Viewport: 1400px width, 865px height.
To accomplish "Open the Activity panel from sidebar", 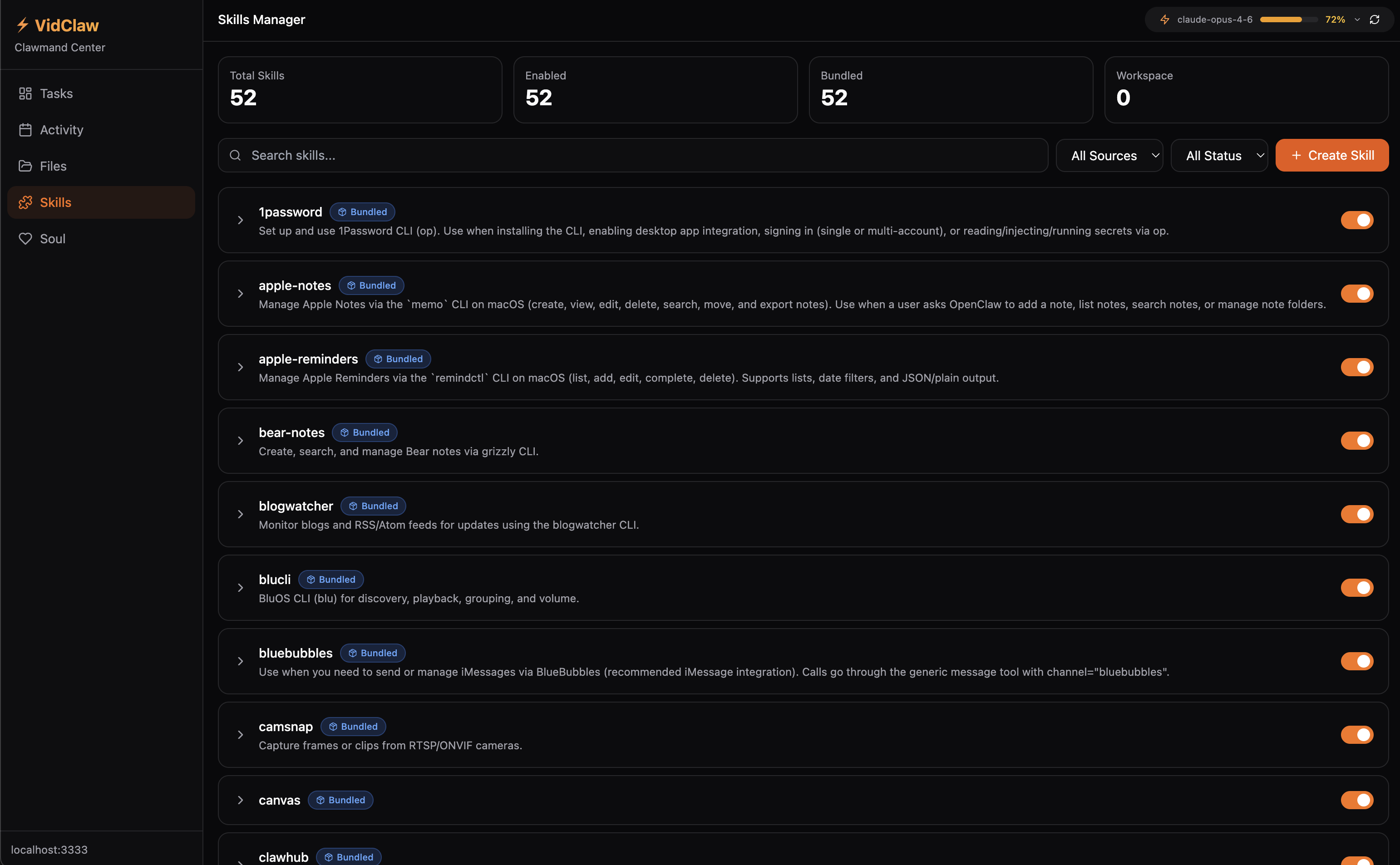I will click(25, 130).
